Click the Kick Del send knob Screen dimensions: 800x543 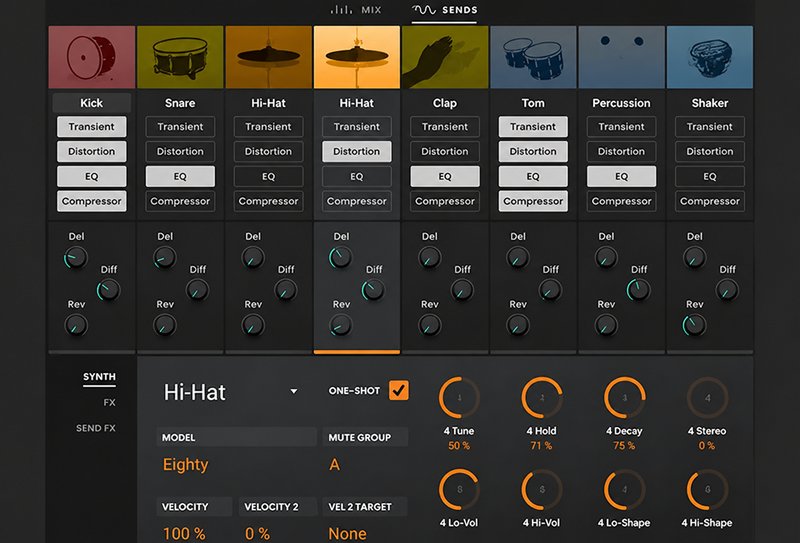pos(76,258)
